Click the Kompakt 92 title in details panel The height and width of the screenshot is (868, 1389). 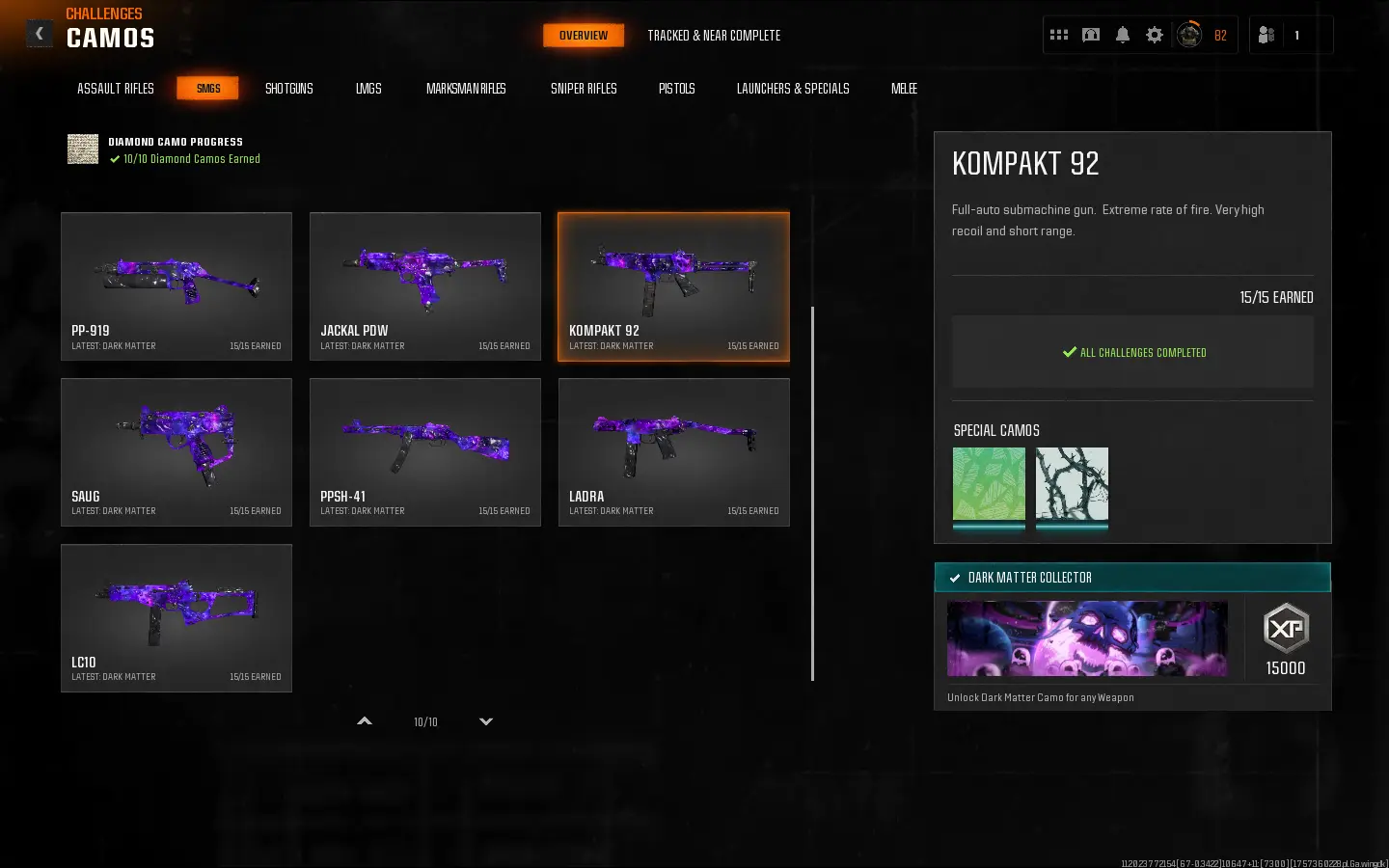[x=1025, y=164]
